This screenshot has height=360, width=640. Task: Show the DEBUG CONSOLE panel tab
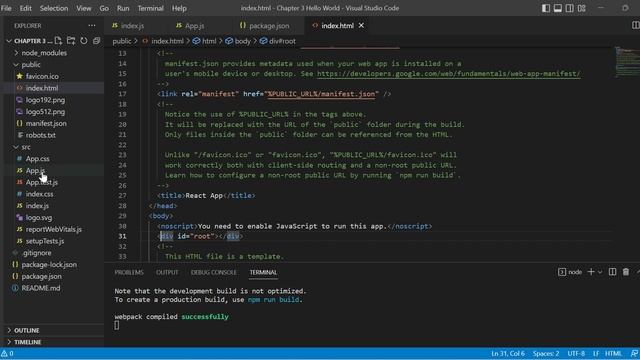pyautogui.click(x=214, y=272)
